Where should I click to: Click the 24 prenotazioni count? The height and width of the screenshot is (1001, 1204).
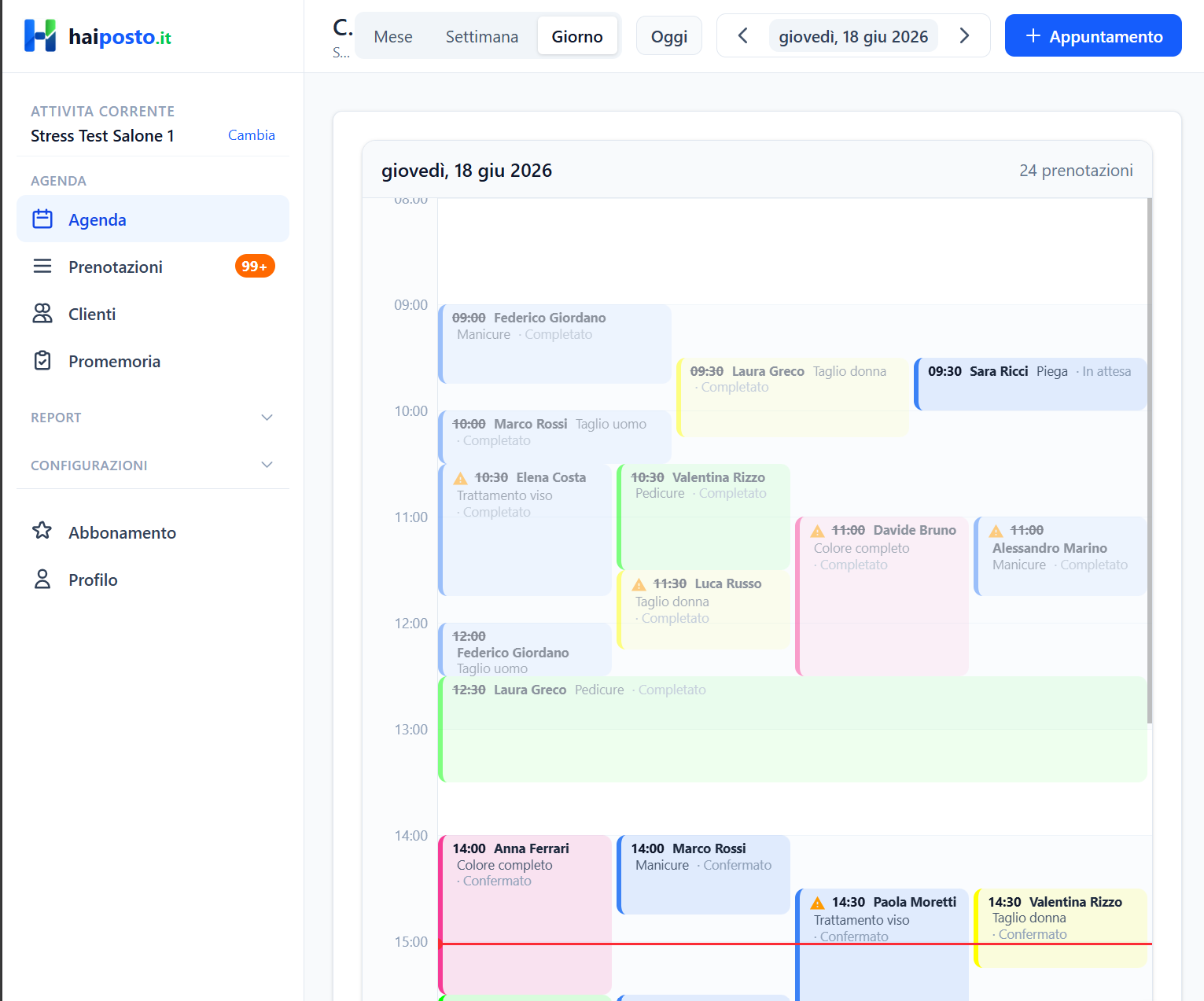(1076, 171)
